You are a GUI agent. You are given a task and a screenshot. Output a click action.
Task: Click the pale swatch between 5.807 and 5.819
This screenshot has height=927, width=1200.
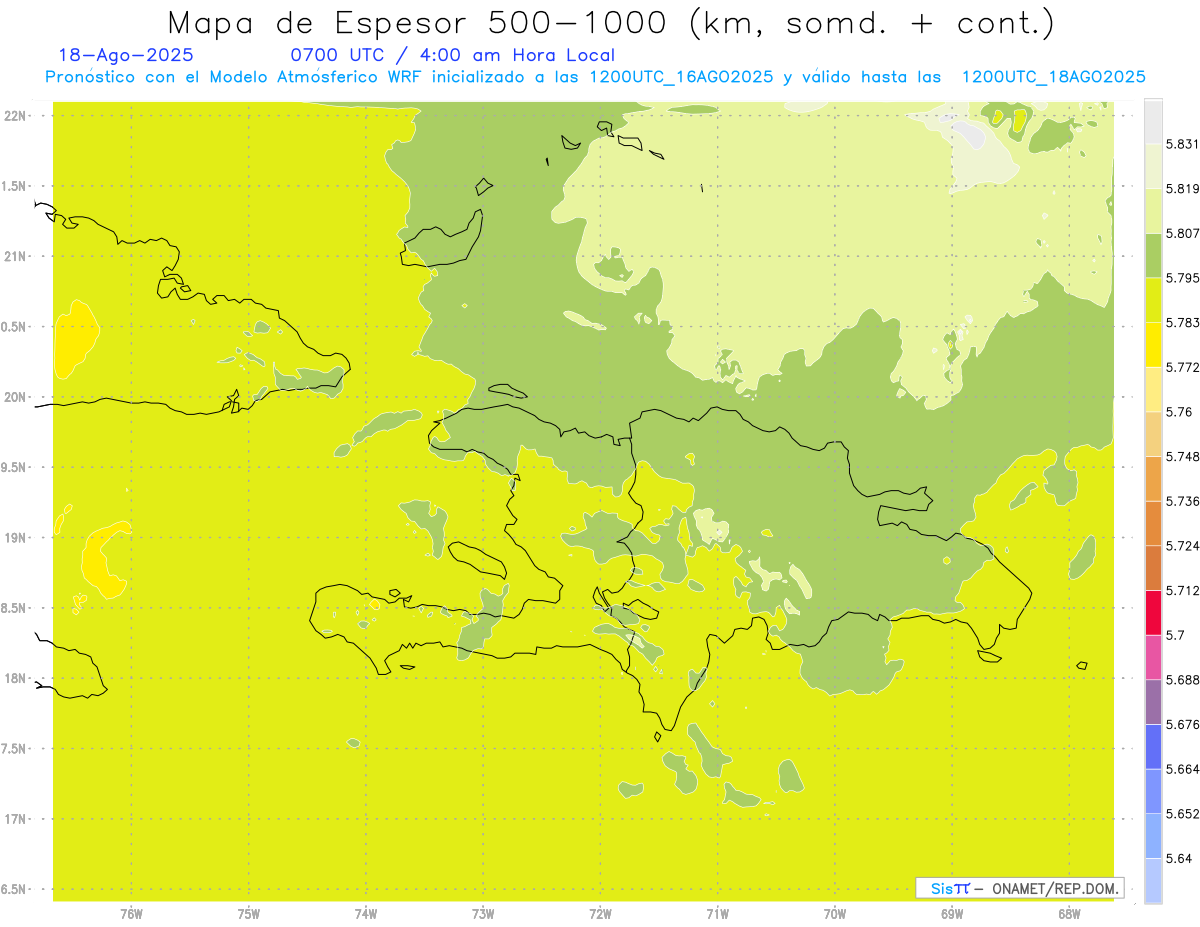pyautogui.click(x=1153, y=211)
